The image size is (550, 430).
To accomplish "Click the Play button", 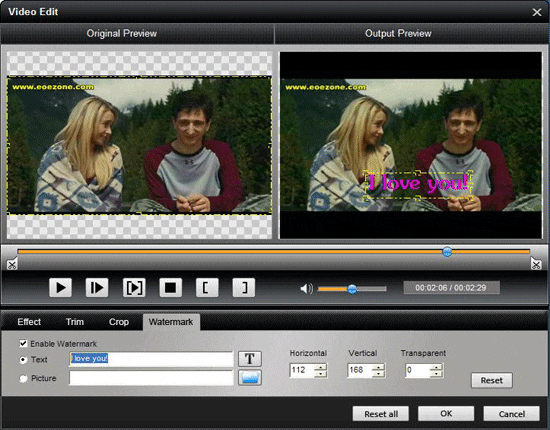I will [x=60, y=288].
